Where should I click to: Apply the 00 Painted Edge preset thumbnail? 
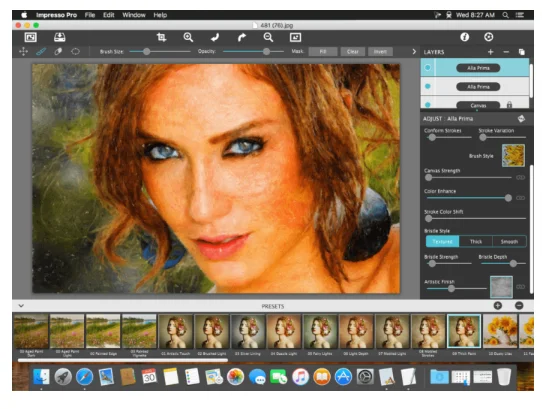(x=103, y=331)
